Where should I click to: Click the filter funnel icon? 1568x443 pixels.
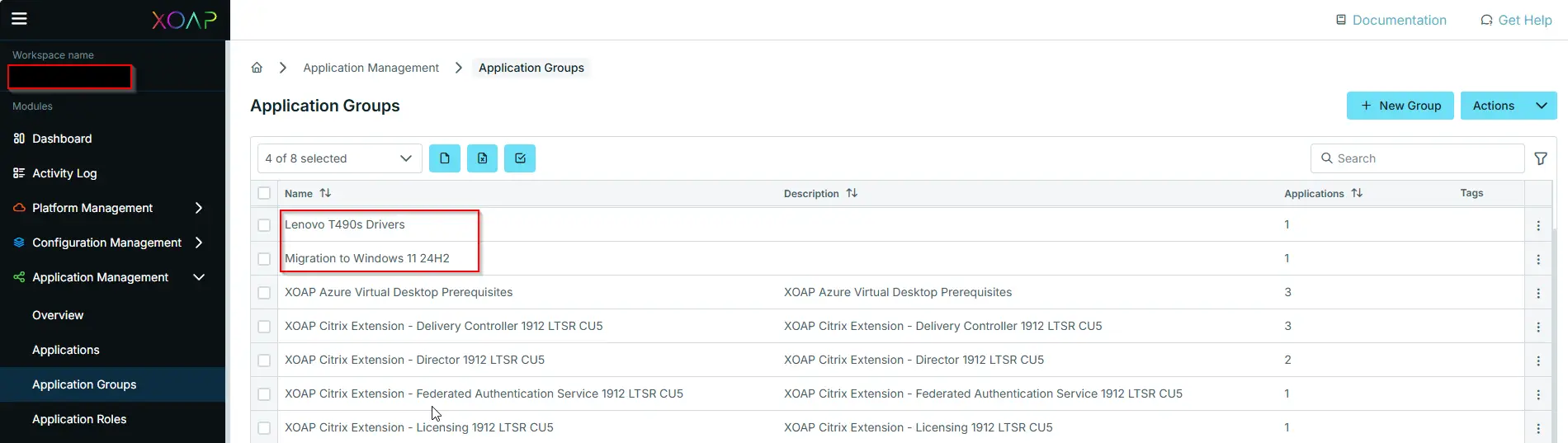tap(1540, 158)
